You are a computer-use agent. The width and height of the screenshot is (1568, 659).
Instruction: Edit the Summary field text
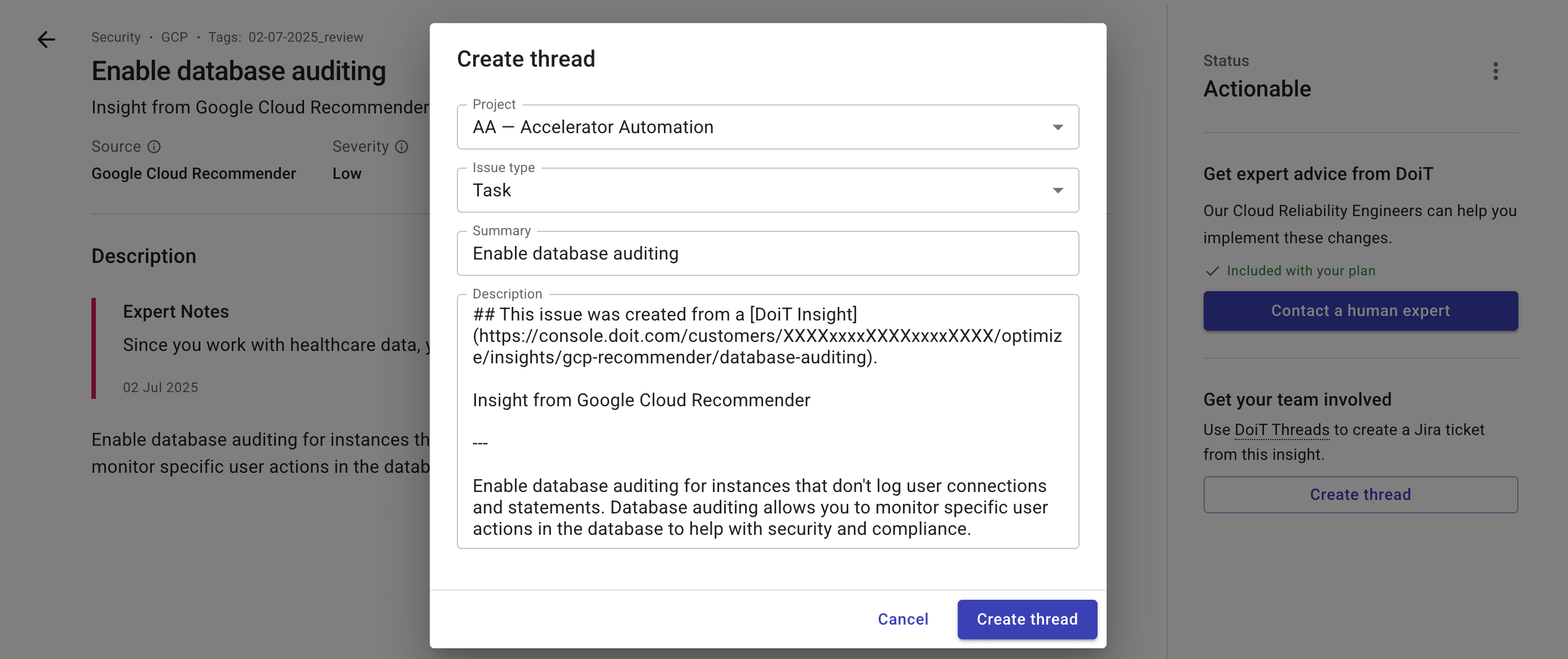[768, 253]
